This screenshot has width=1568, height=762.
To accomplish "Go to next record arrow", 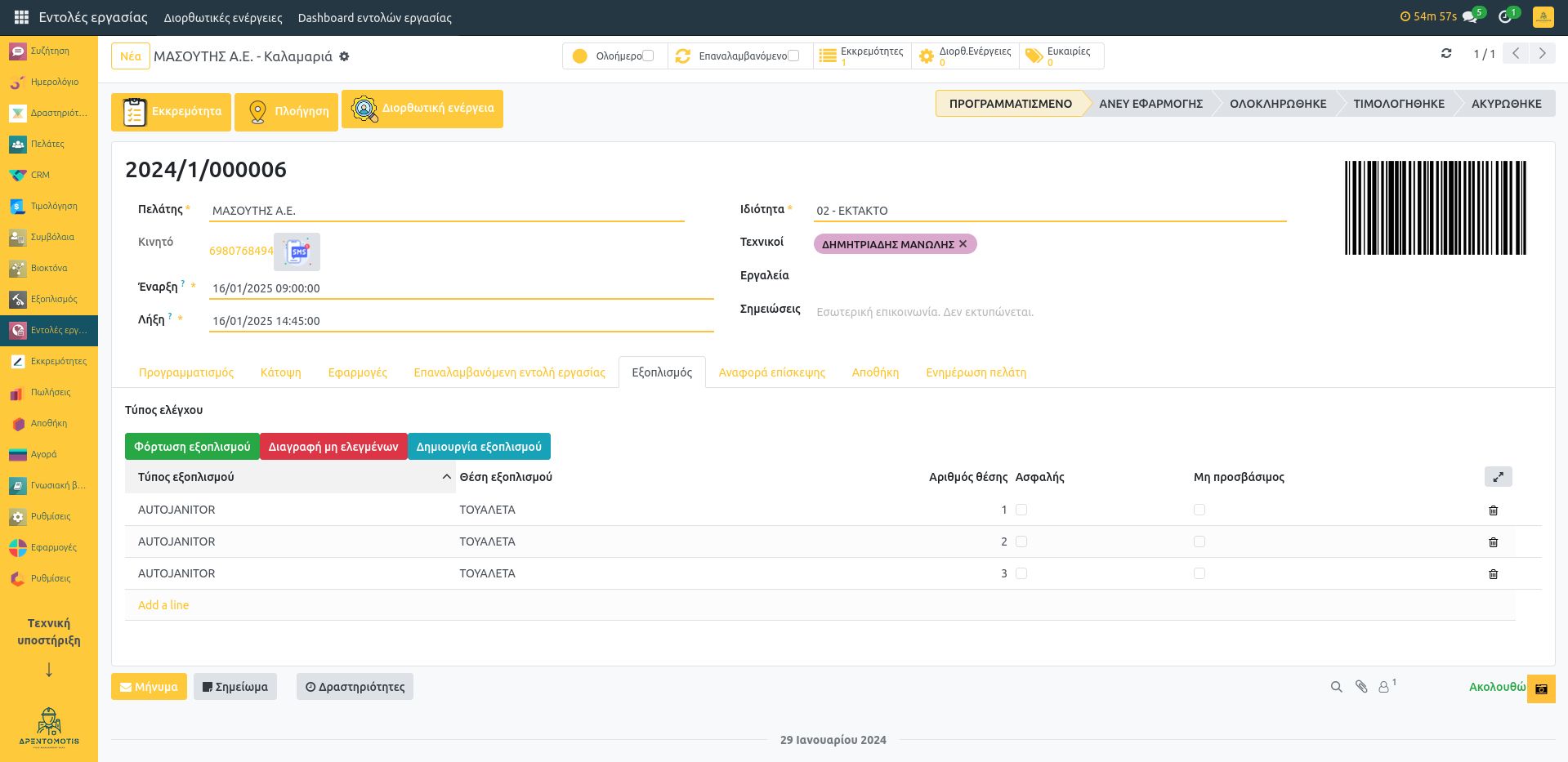I will [x=1542, y=53].
